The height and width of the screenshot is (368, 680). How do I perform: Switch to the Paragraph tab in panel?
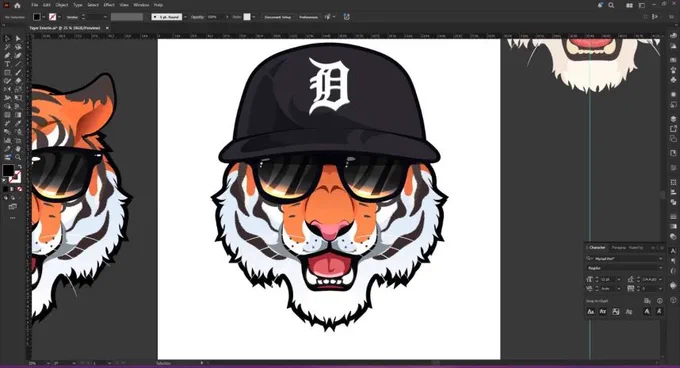[x=618, y=248]
